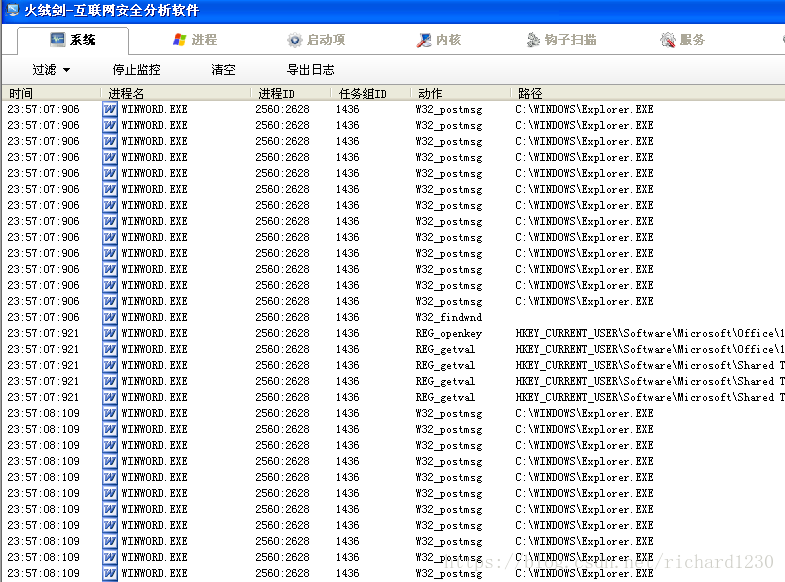Viewport: 785px width, 582px height.
Task: Click the 导出日志 button
Action: pos(310,70)
